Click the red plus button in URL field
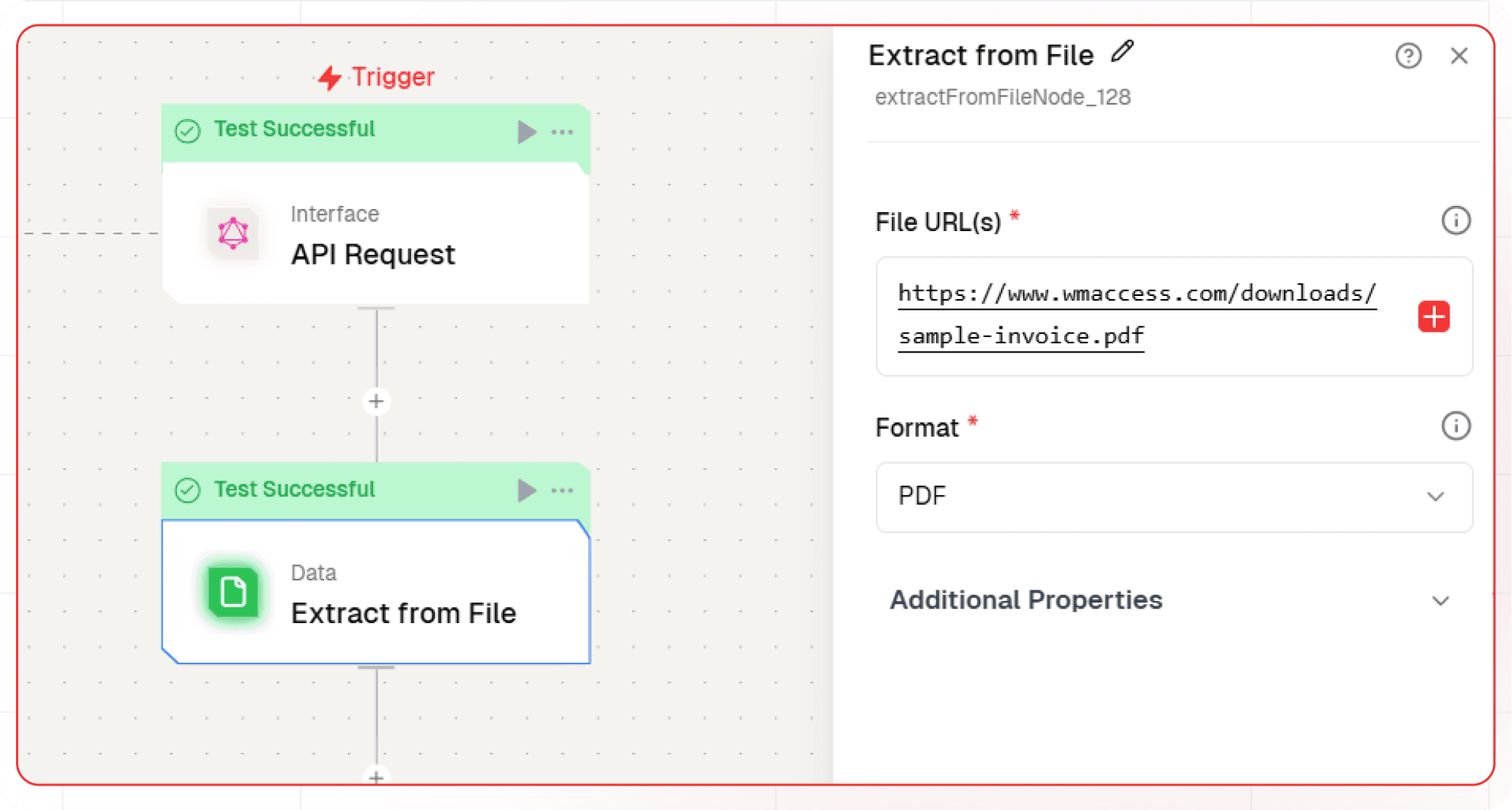The height and width of the screenshot is (810, 1512). [1433, 317]
